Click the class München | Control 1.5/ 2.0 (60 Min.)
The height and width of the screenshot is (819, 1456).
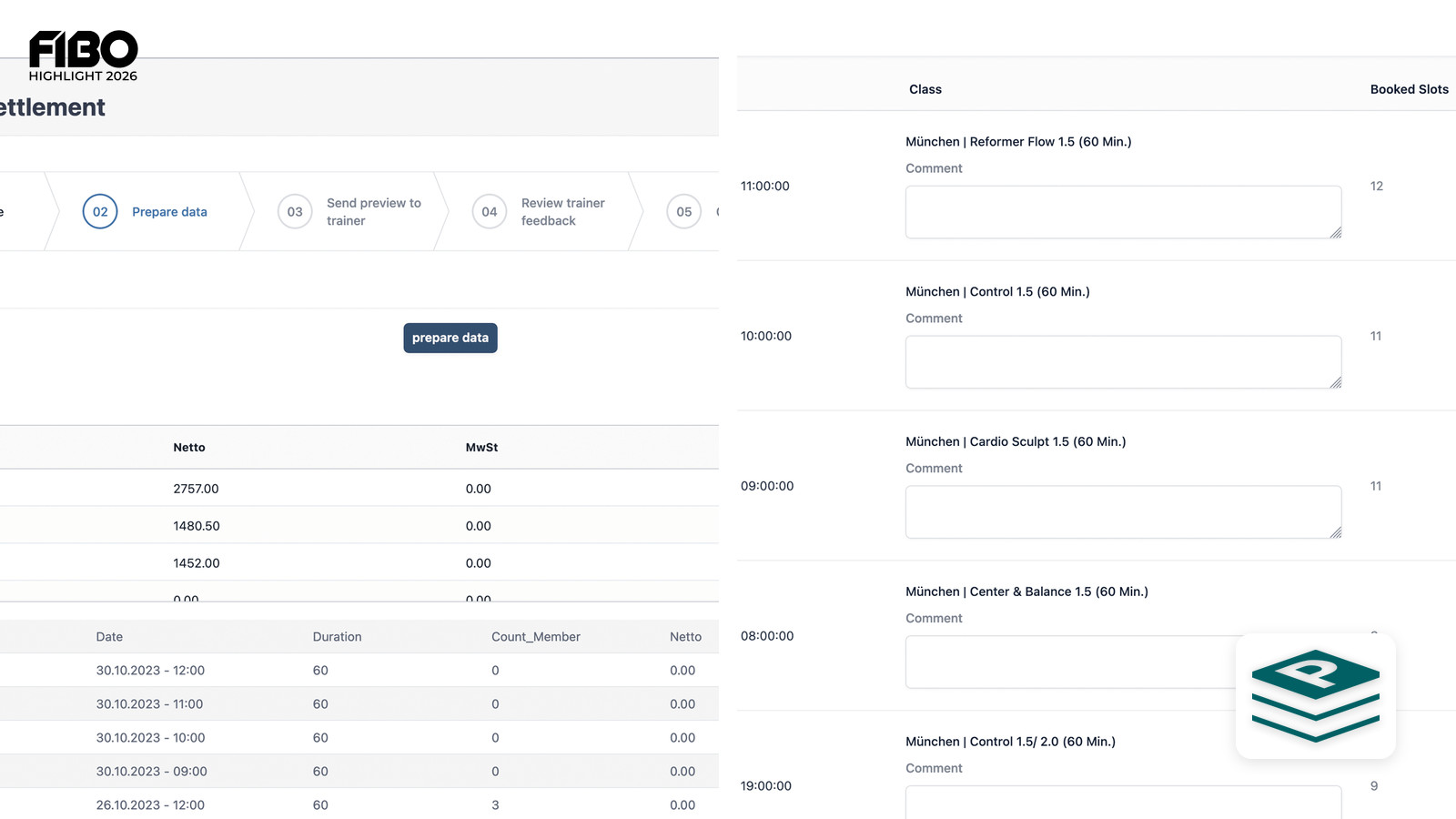coord(1010,742)
